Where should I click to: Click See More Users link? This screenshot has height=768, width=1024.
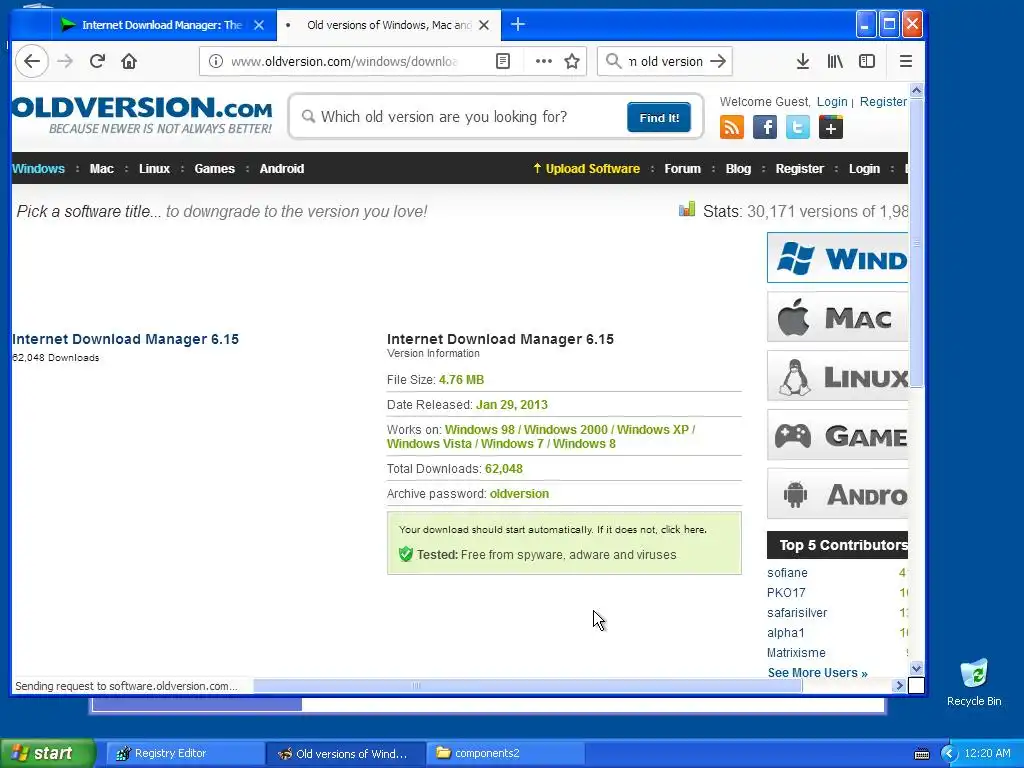(x=817, y=673)
